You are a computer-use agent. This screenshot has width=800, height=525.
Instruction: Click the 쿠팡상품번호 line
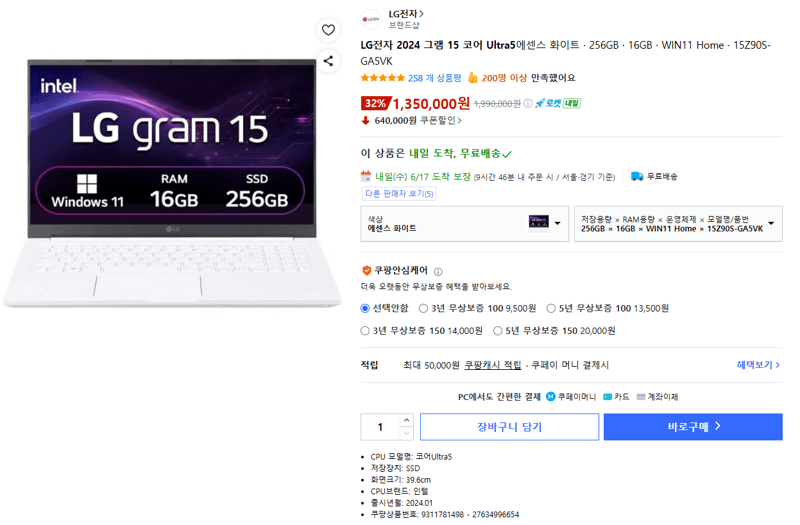[x=444, y=514]
